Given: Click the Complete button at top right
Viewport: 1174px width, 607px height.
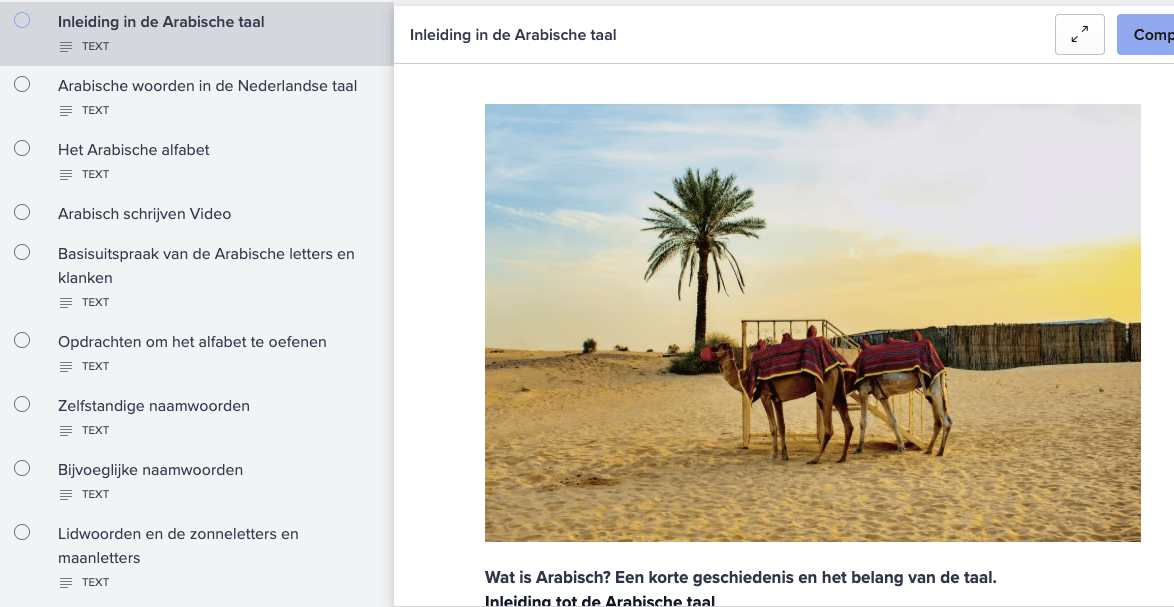Looking at the screenshot, I should click(1146, 34).
